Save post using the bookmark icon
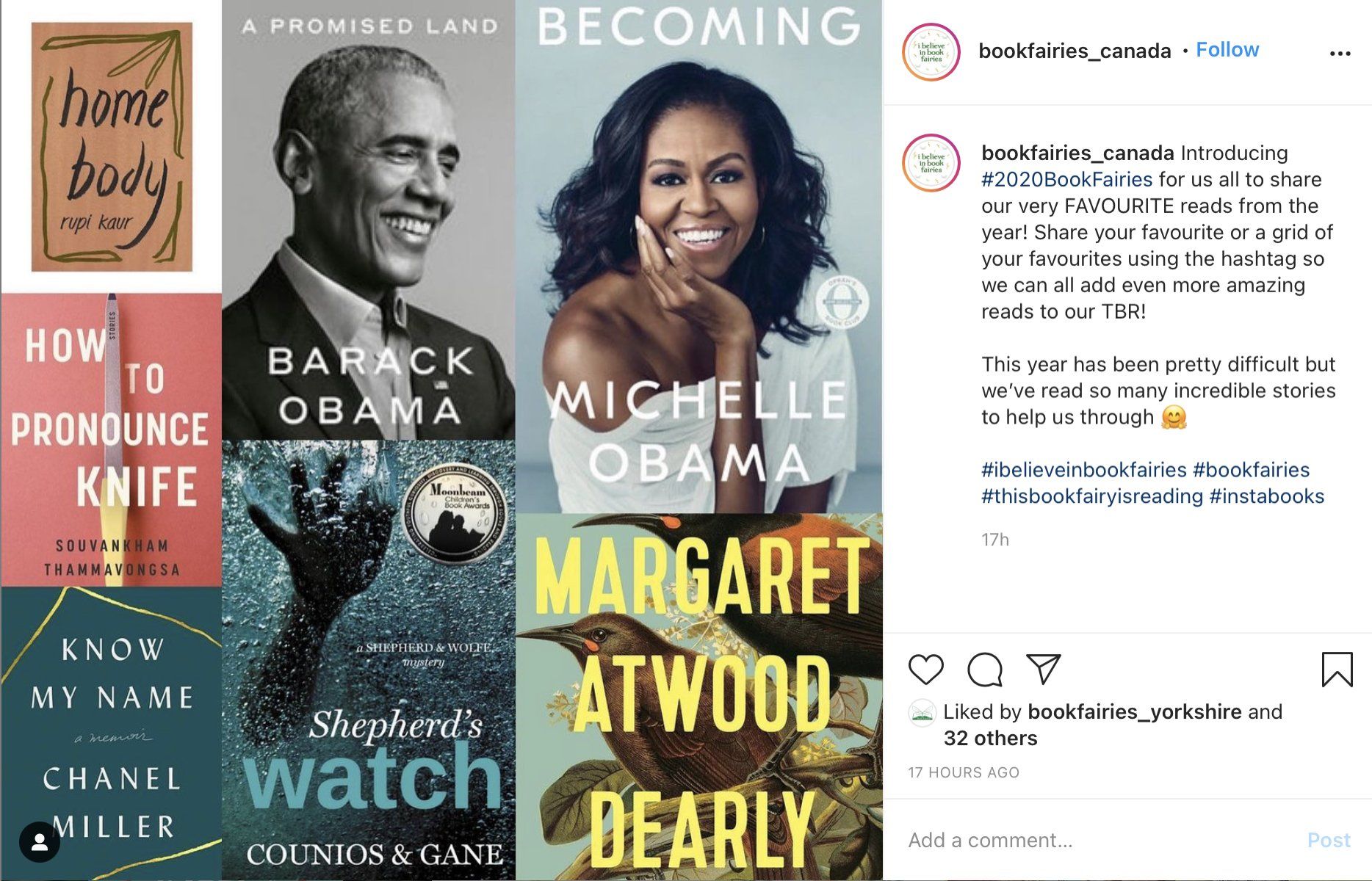 click(1337, 670)
